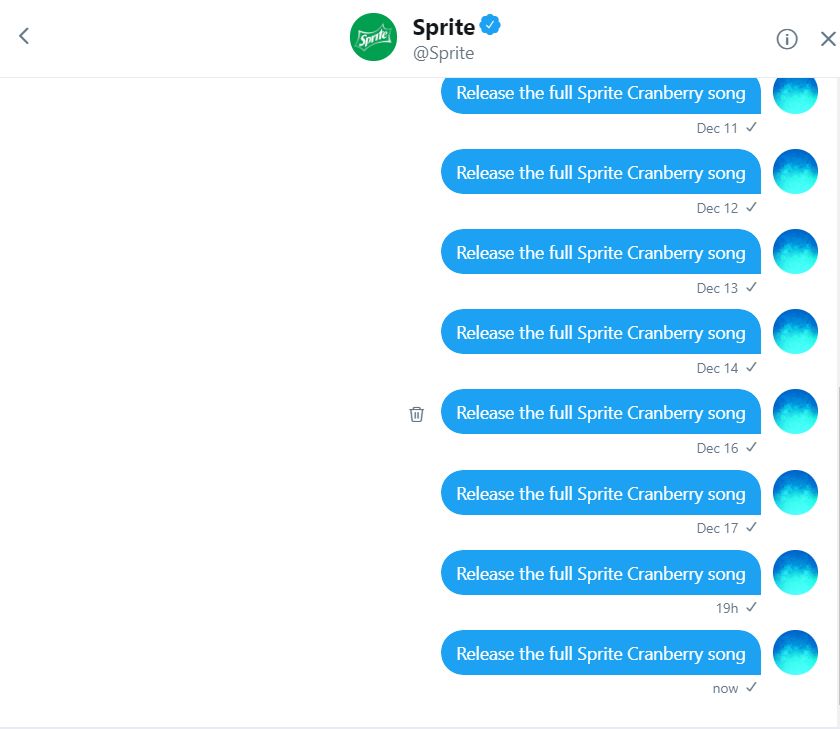Click the checkmark beside Dec 14
Viewport: 840px width, 729px height.
coord(752,368)
